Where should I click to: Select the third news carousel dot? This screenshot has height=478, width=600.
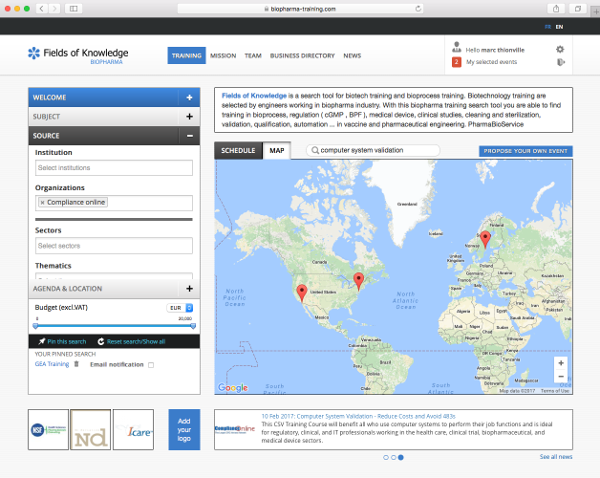(x=401, y=457)
